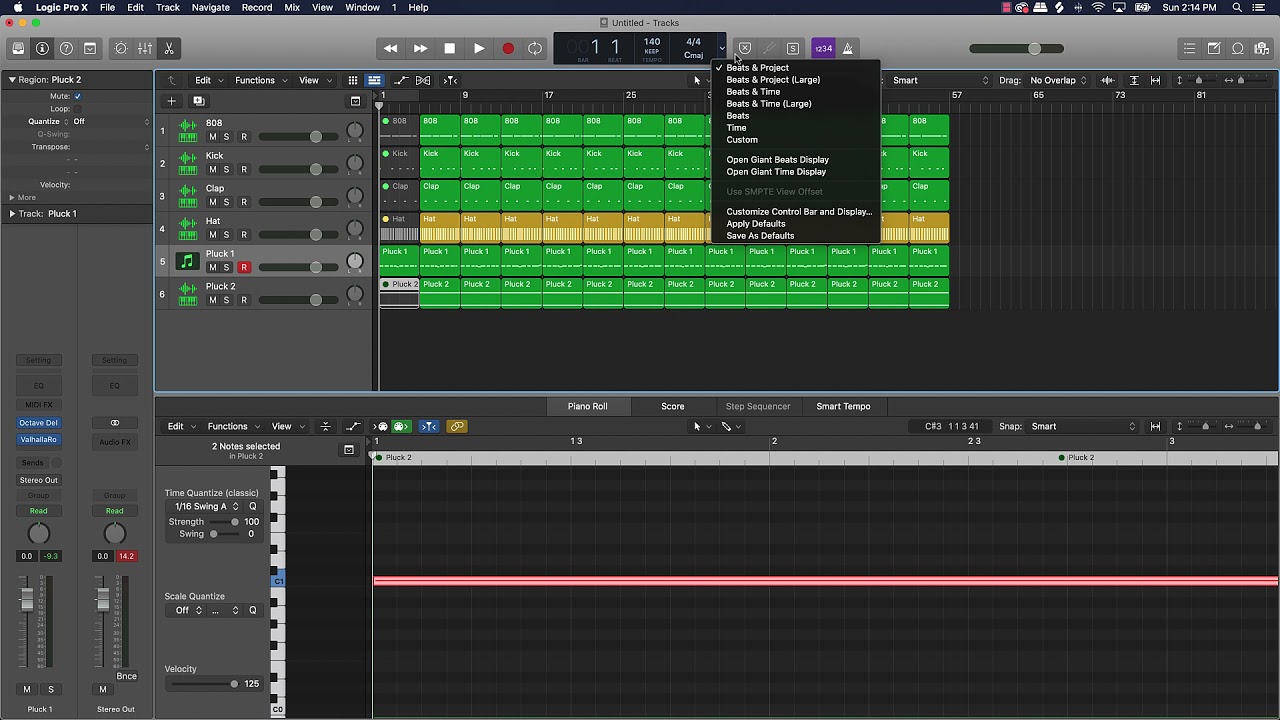Image resolution: width=1280 pixels, height=720 pixels.
Task: Open the Drag No Overlap dropdown
Action: pos(1058,80)
